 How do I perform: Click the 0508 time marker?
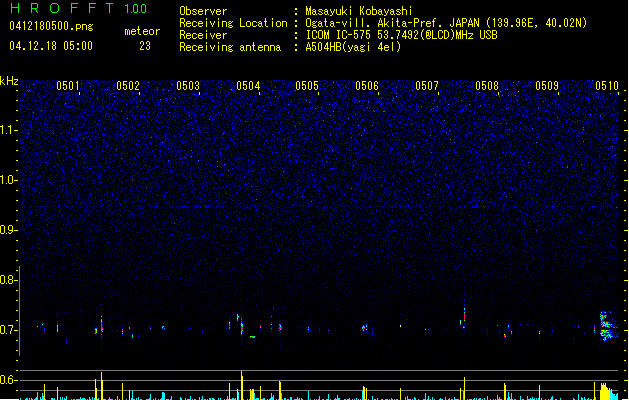[x=487, y=86]
